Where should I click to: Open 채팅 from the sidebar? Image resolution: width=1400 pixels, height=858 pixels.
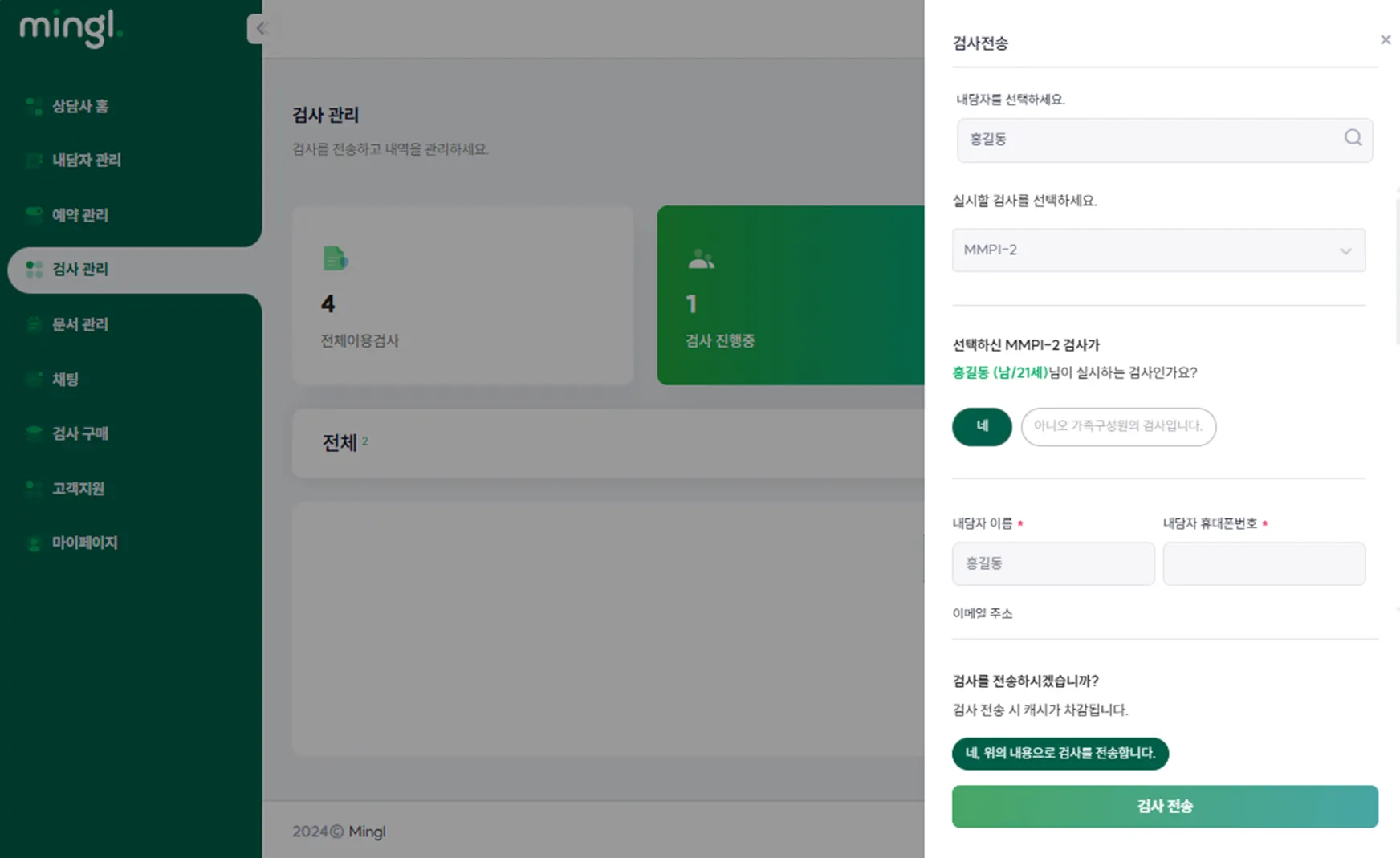coord(65,379)
